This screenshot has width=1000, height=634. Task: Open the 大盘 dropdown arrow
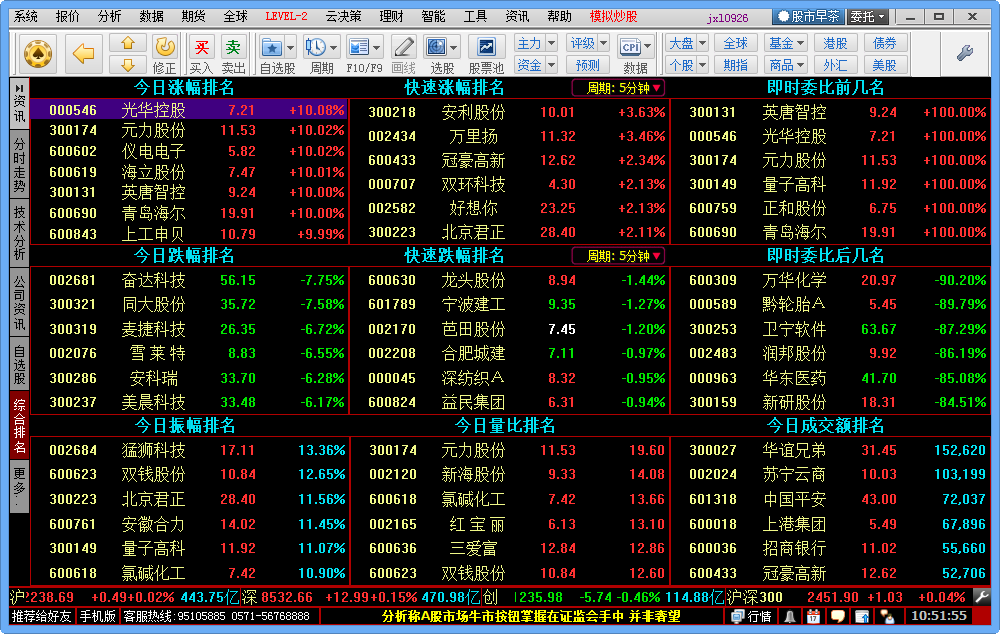click(x=702, y=43)
